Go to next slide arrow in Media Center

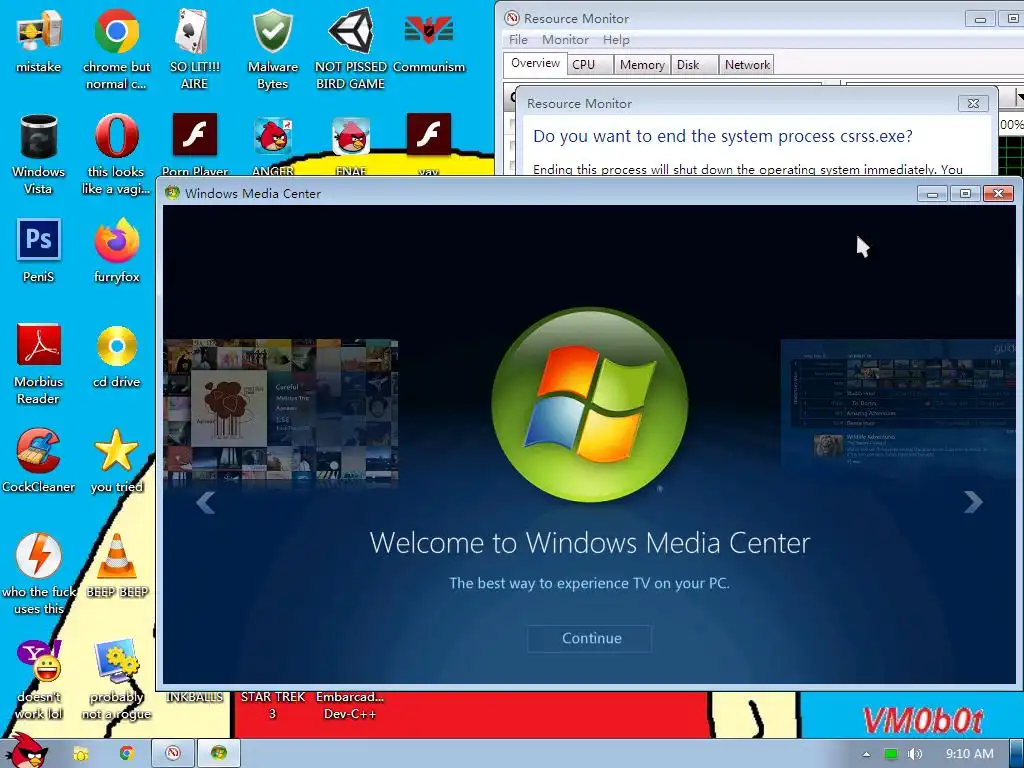click(973, 502)
